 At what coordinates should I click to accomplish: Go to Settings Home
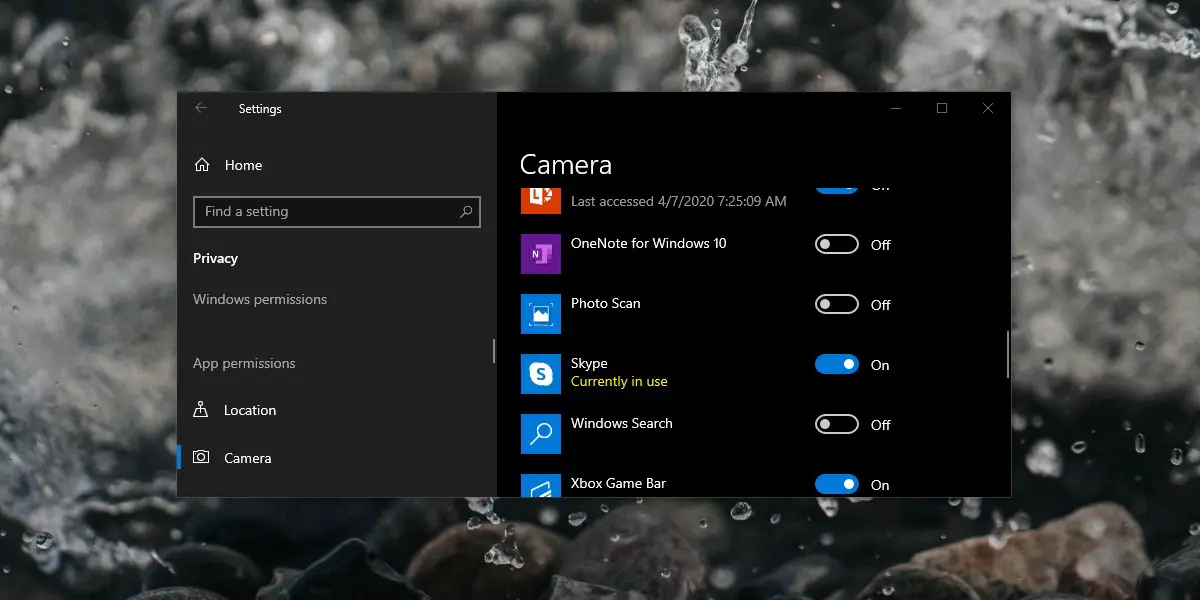click(x=243, y=165)
